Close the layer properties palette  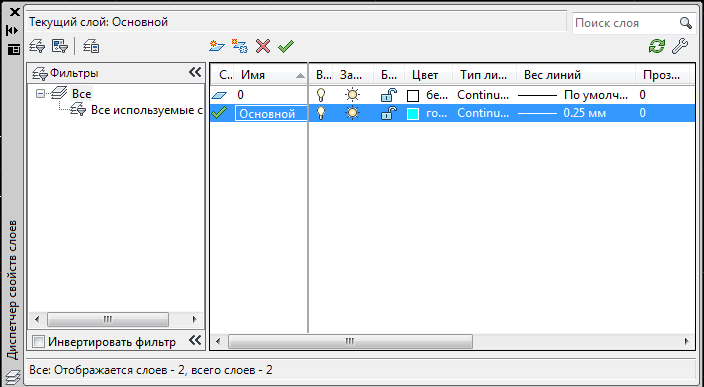[x=14, y=13]
